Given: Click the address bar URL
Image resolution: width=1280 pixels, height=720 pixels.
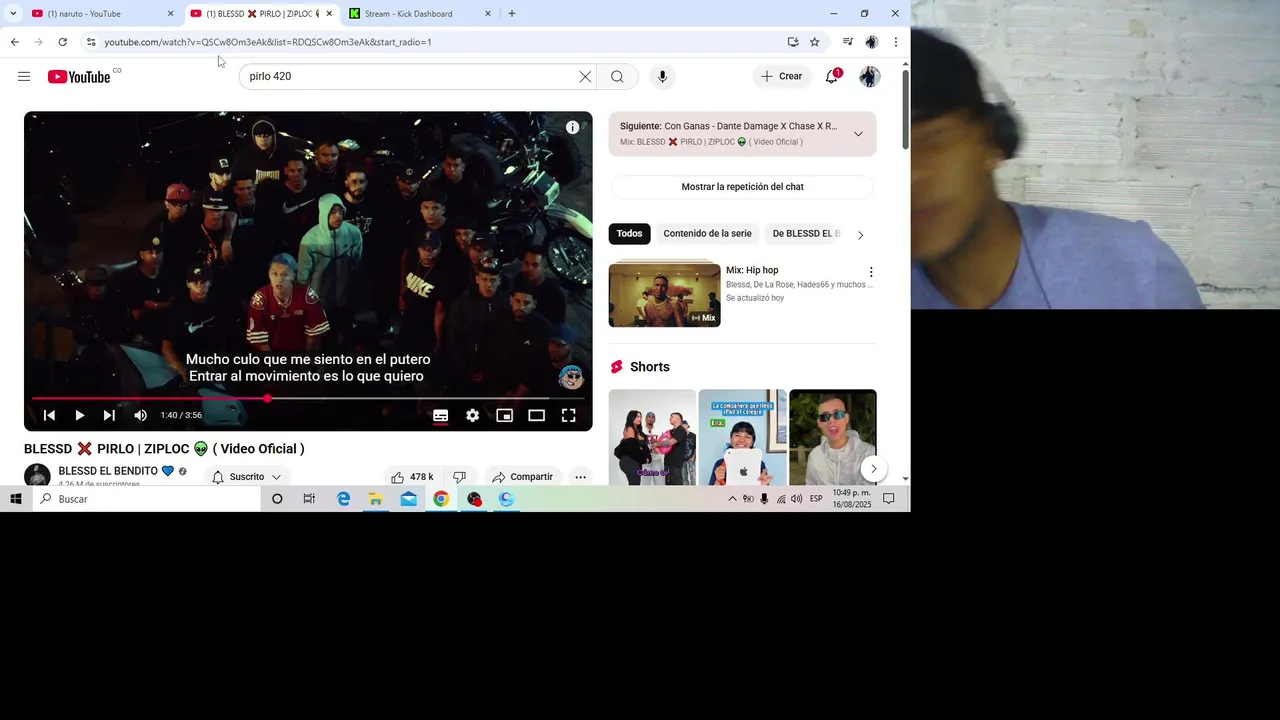Looking at the screenshot, I should point(268,42).
